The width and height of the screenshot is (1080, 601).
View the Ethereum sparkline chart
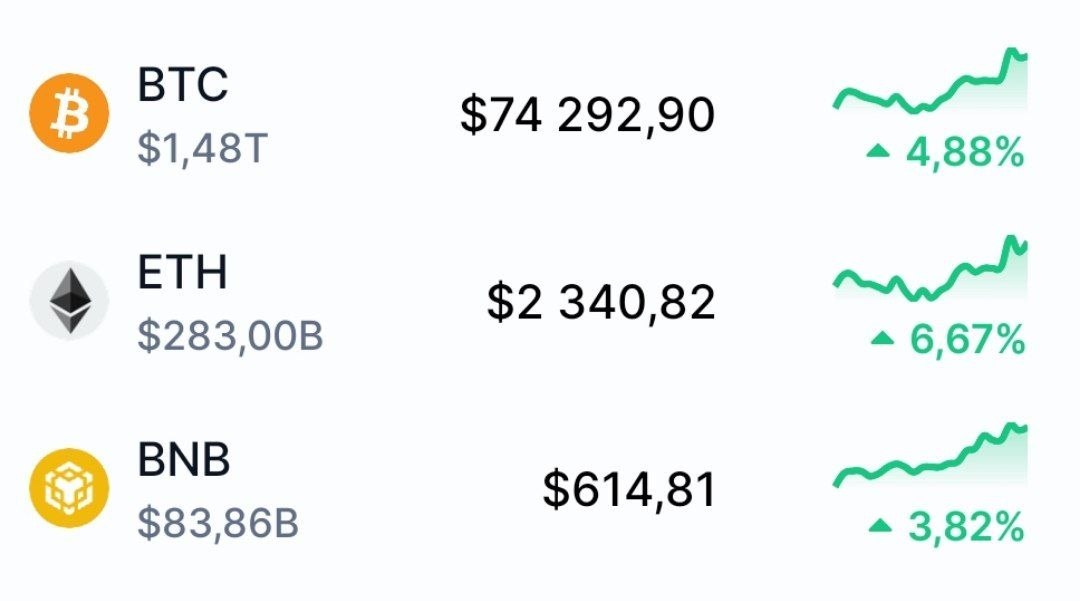coord(930,270)
